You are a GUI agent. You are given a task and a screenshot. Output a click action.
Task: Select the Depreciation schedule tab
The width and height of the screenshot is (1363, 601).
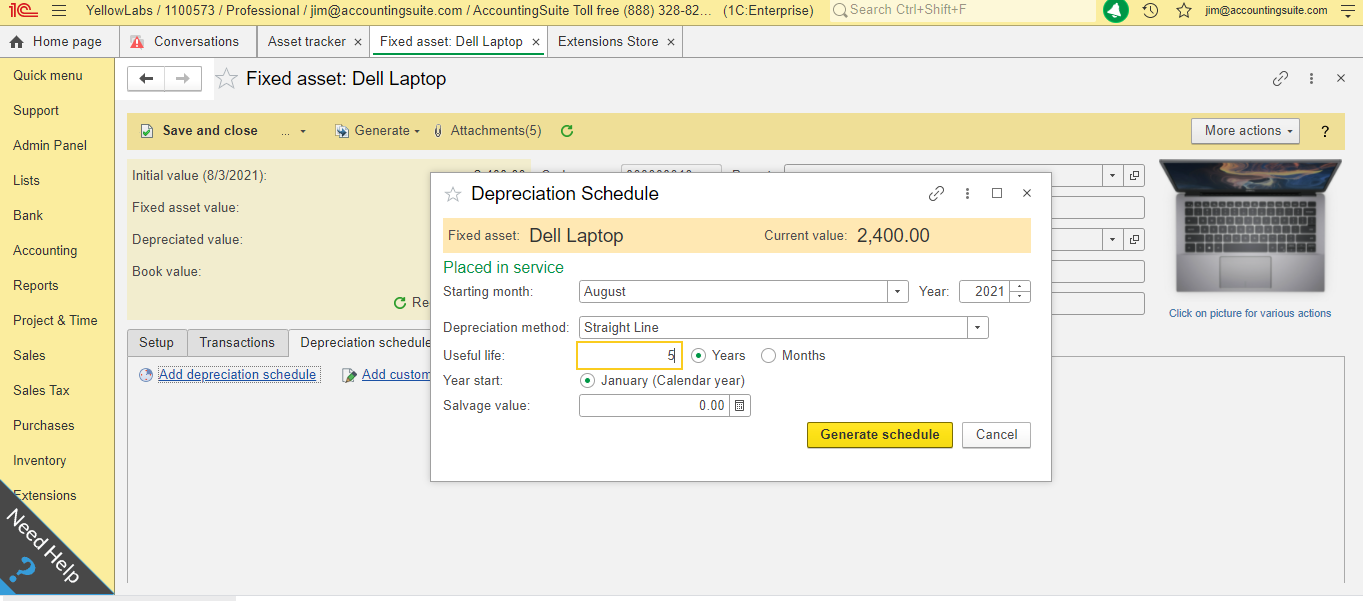point(365,342)
